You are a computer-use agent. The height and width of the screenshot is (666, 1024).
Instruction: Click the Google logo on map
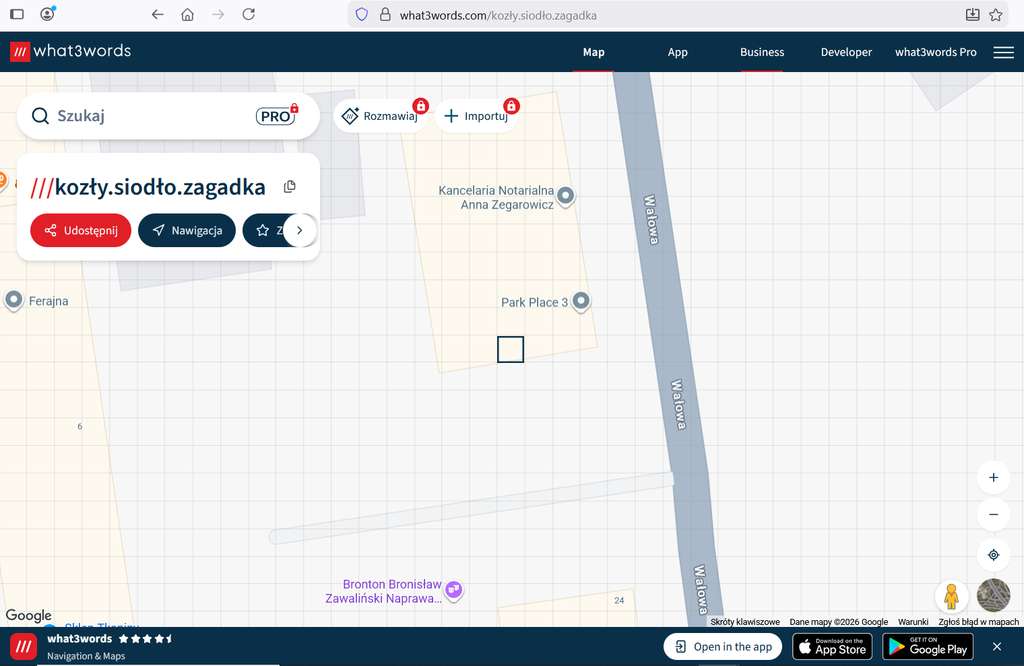[x=29, y=615]
